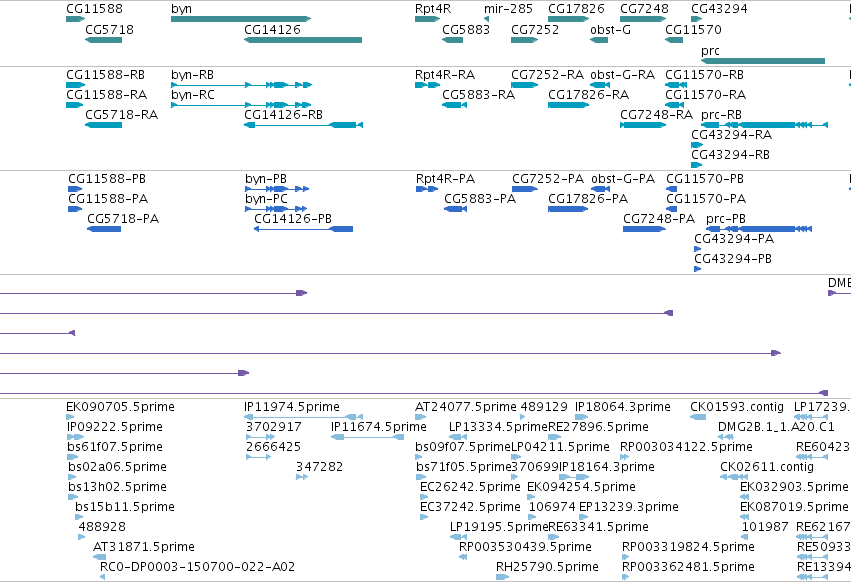Screen dimensions: 851x582
Task: Select the byn gene feature bar
Action: tap(241, 19)
